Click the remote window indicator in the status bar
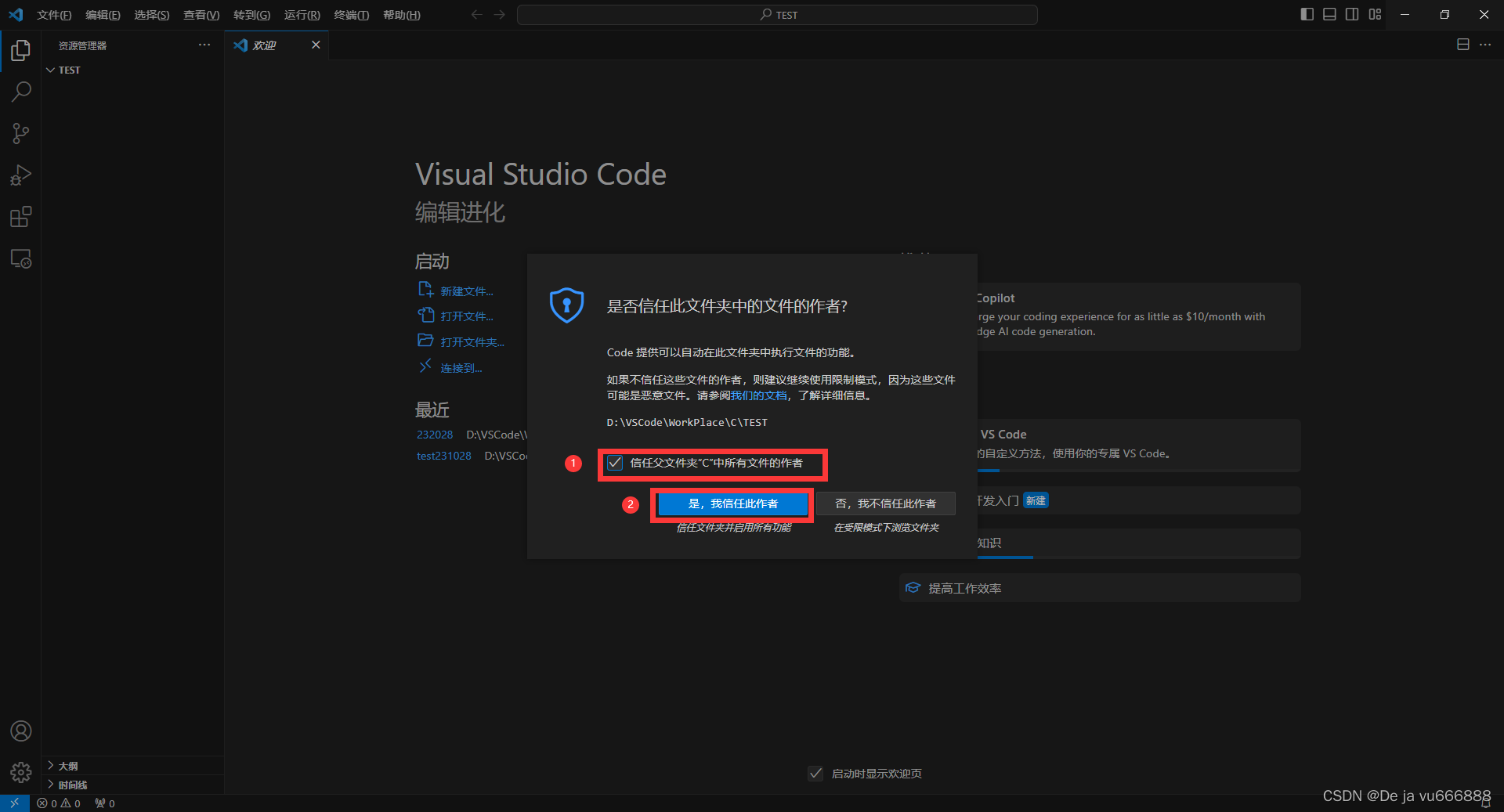 click(14, 803)
